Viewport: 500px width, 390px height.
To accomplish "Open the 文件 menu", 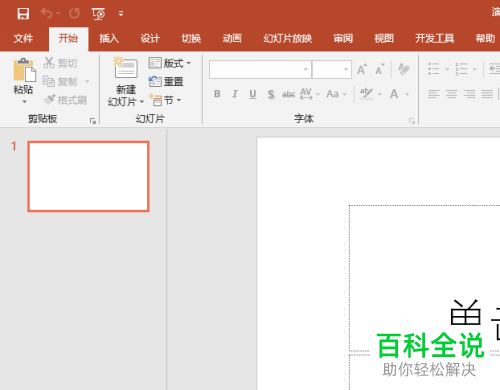I will click(23, 39).
